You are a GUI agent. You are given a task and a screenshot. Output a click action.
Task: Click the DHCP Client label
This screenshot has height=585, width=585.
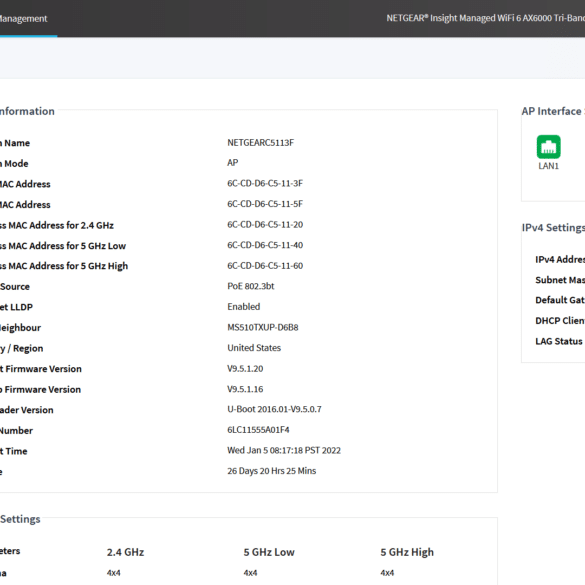click(x=560, y=320)
